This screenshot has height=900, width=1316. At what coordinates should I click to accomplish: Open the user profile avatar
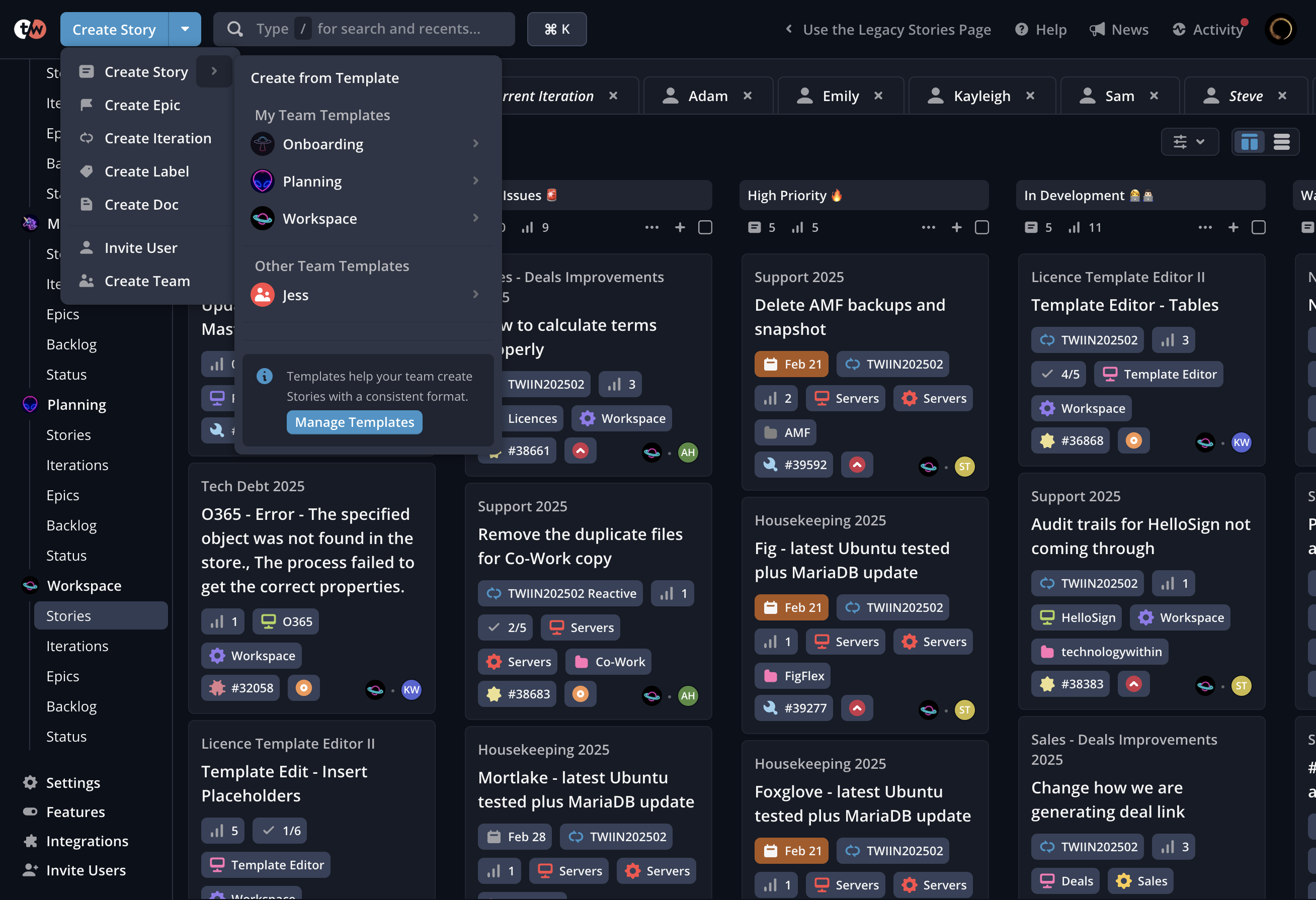coord(1280,30)
